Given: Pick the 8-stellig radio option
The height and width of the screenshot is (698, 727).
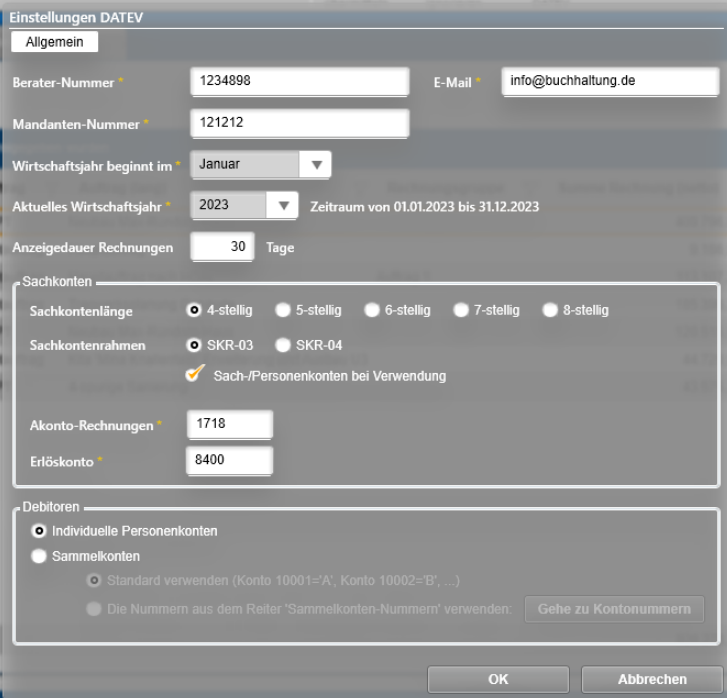Looking at the screenshot, I should point(550,310).
